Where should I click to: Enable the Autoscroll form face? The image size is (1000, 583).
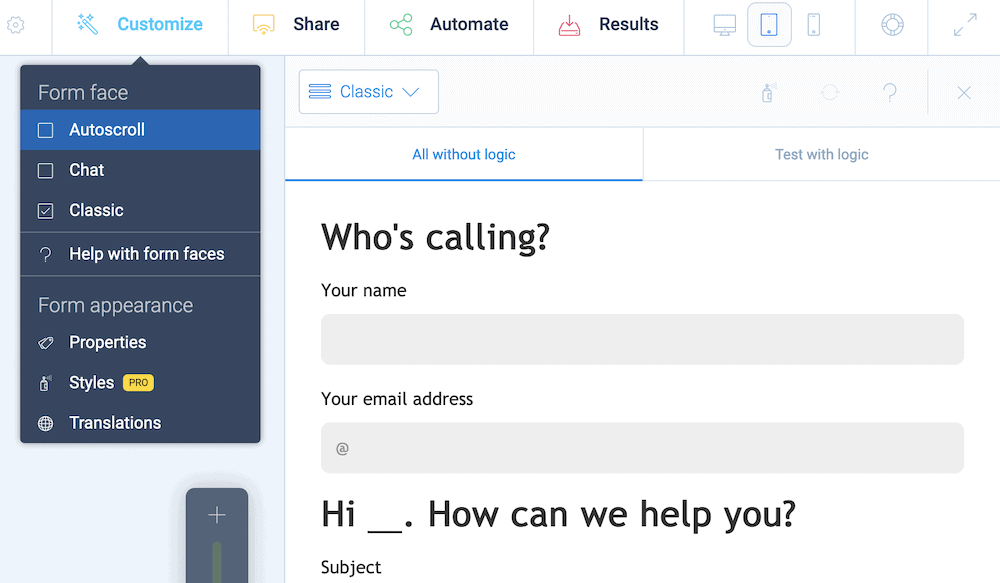[x=140, y=130]
